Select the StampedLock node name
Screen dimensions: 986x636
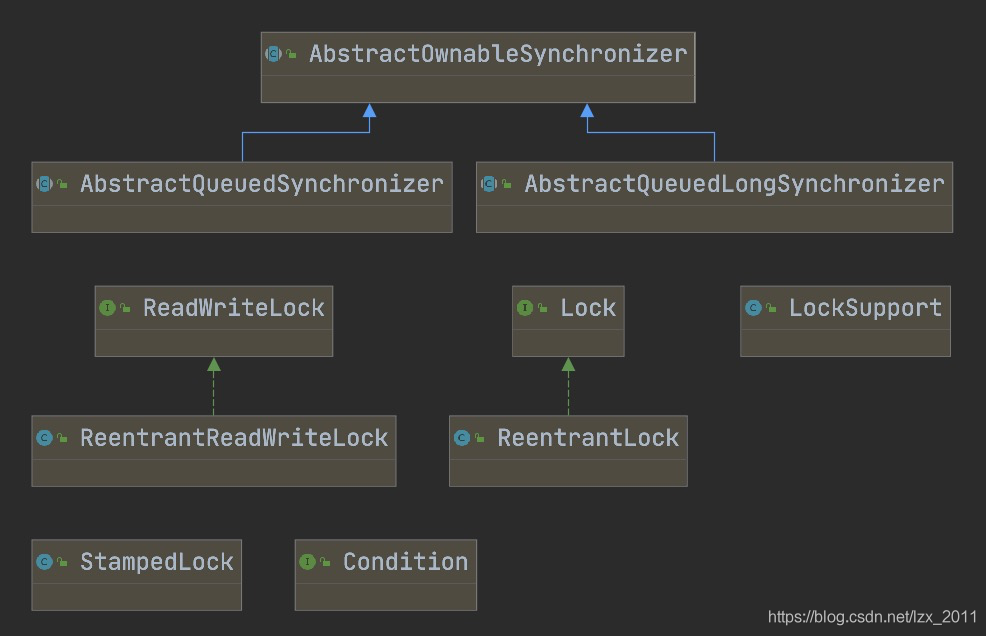tap(157, 562)
